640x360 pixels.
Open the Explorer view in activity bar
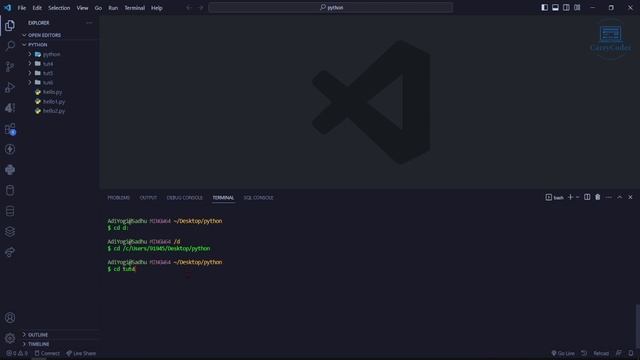tap(10, 25)
